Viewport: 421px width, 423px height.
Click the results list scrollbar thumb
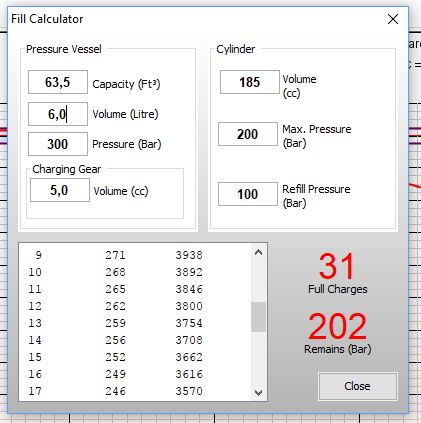click(258, 317)
